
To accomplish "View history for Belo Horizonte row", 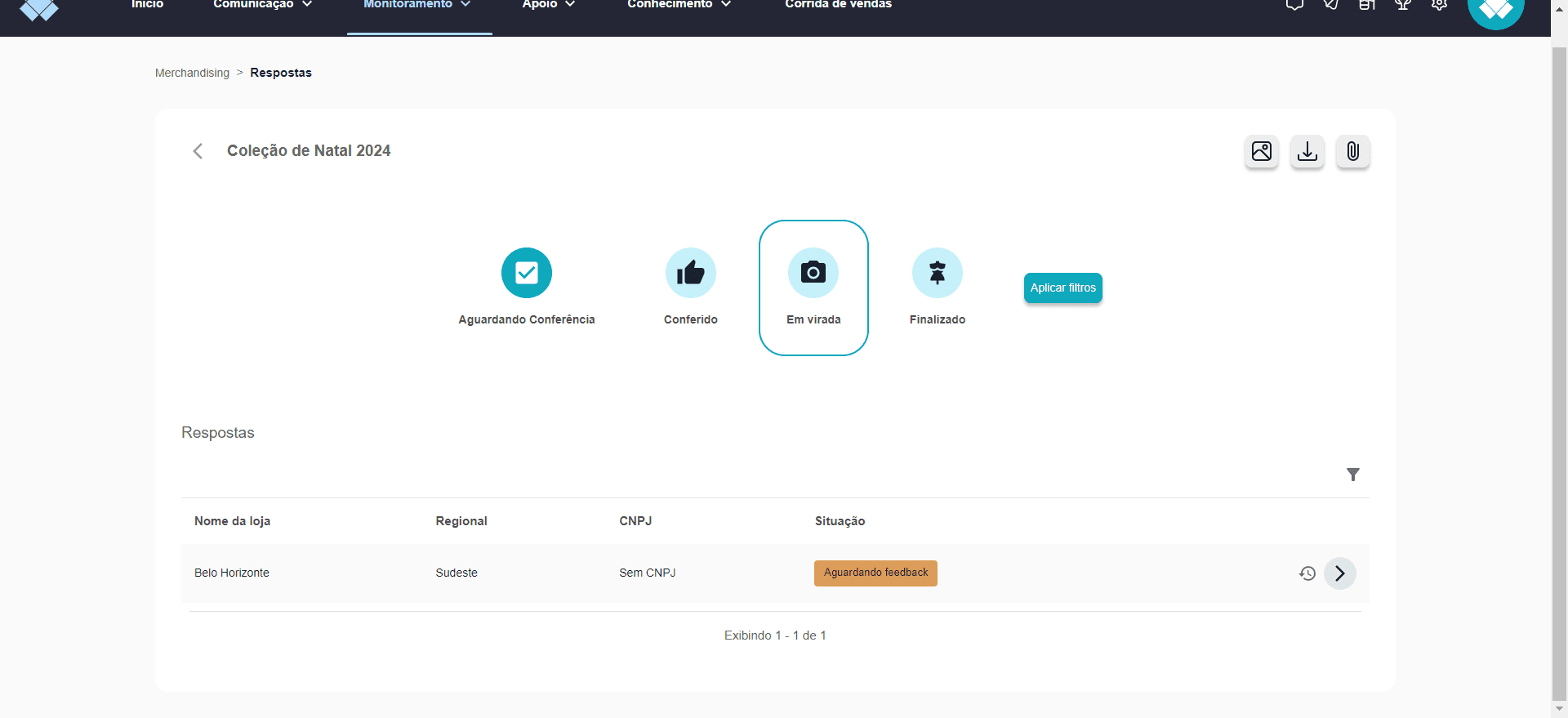I will coord(1307,573).
